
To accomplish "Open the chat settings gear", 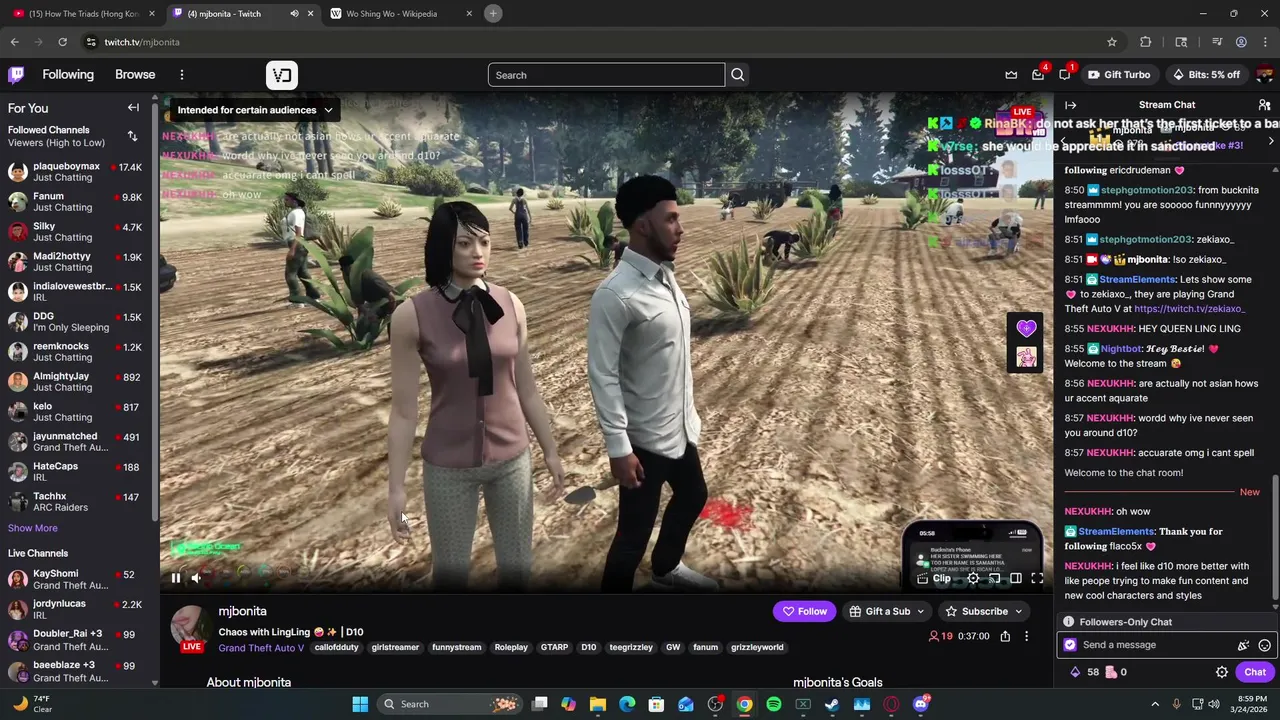I will click(x=1221, y=672).
